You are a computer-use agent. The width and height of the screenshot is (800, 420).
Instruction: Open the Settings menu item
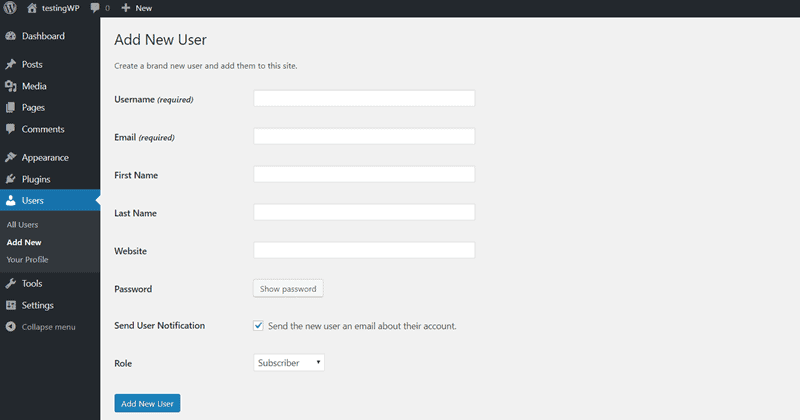click(37, 305)
